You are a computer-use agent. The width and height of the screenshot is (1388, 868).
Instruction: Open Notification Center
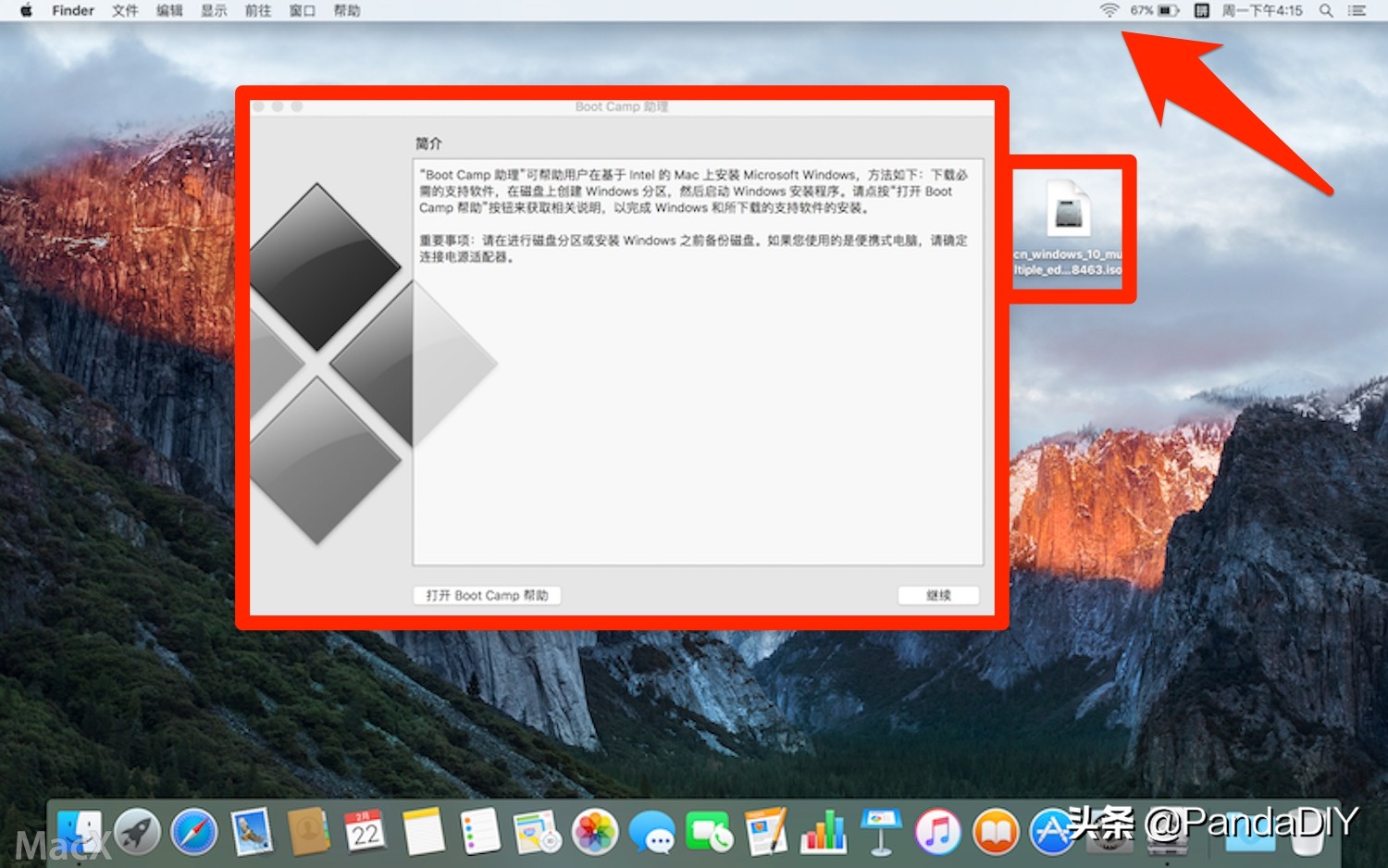tap(1357, 10)
